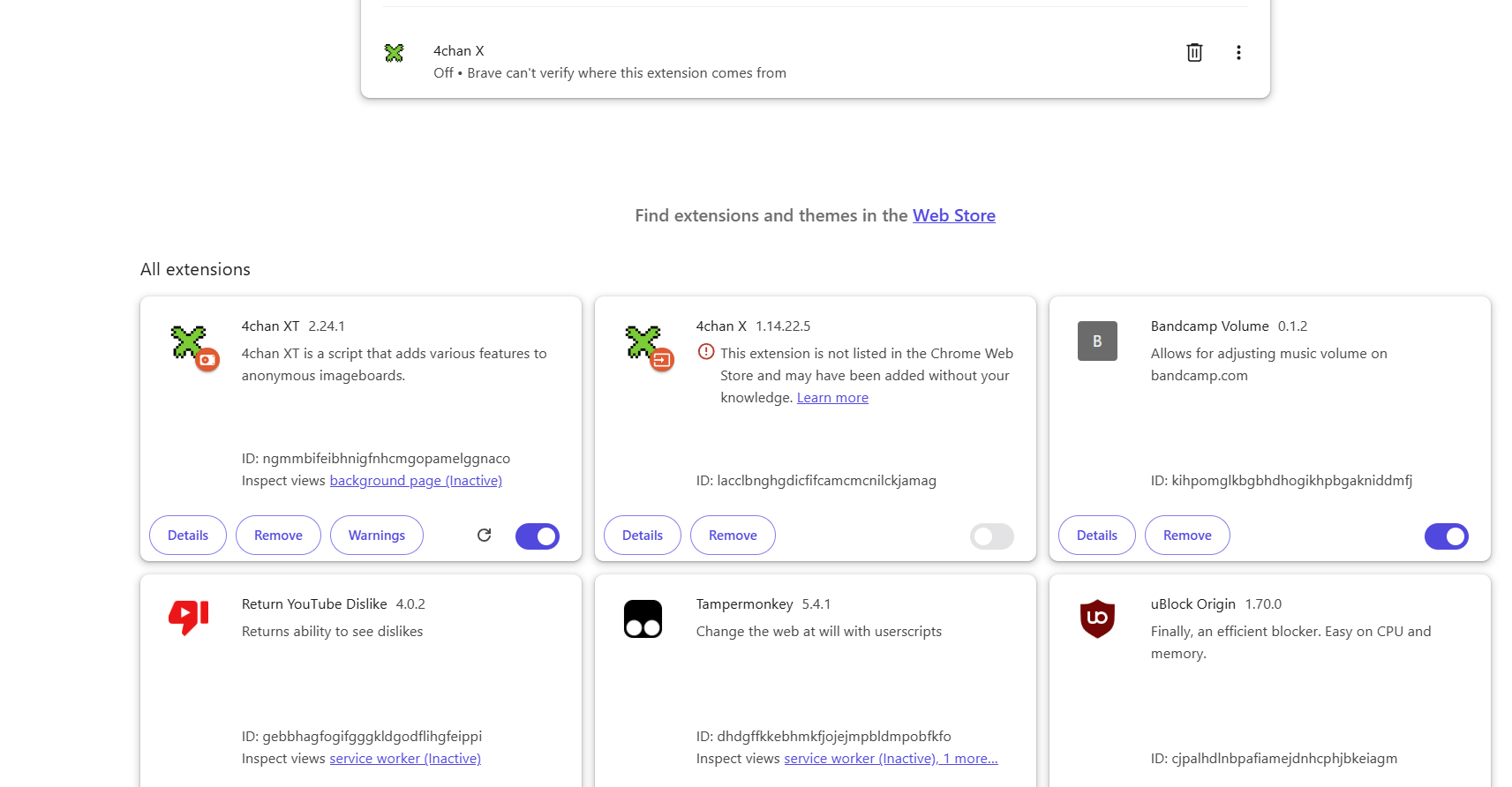The width and height of the screenshot is (1512, 787).
Task: Open Details for Bandcamp Volume
Action: pyautogui.click(x=1097, y=536)
